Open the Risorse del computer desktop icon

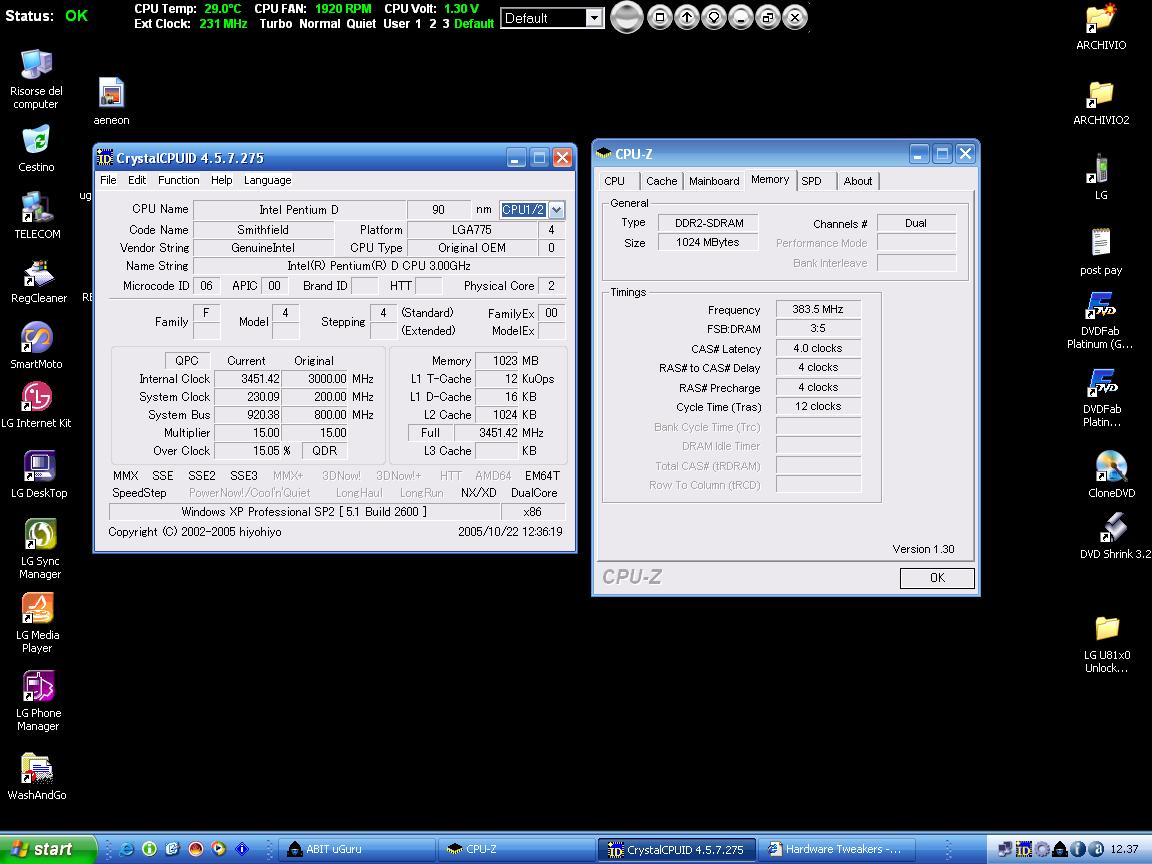[x=36, y=79]
